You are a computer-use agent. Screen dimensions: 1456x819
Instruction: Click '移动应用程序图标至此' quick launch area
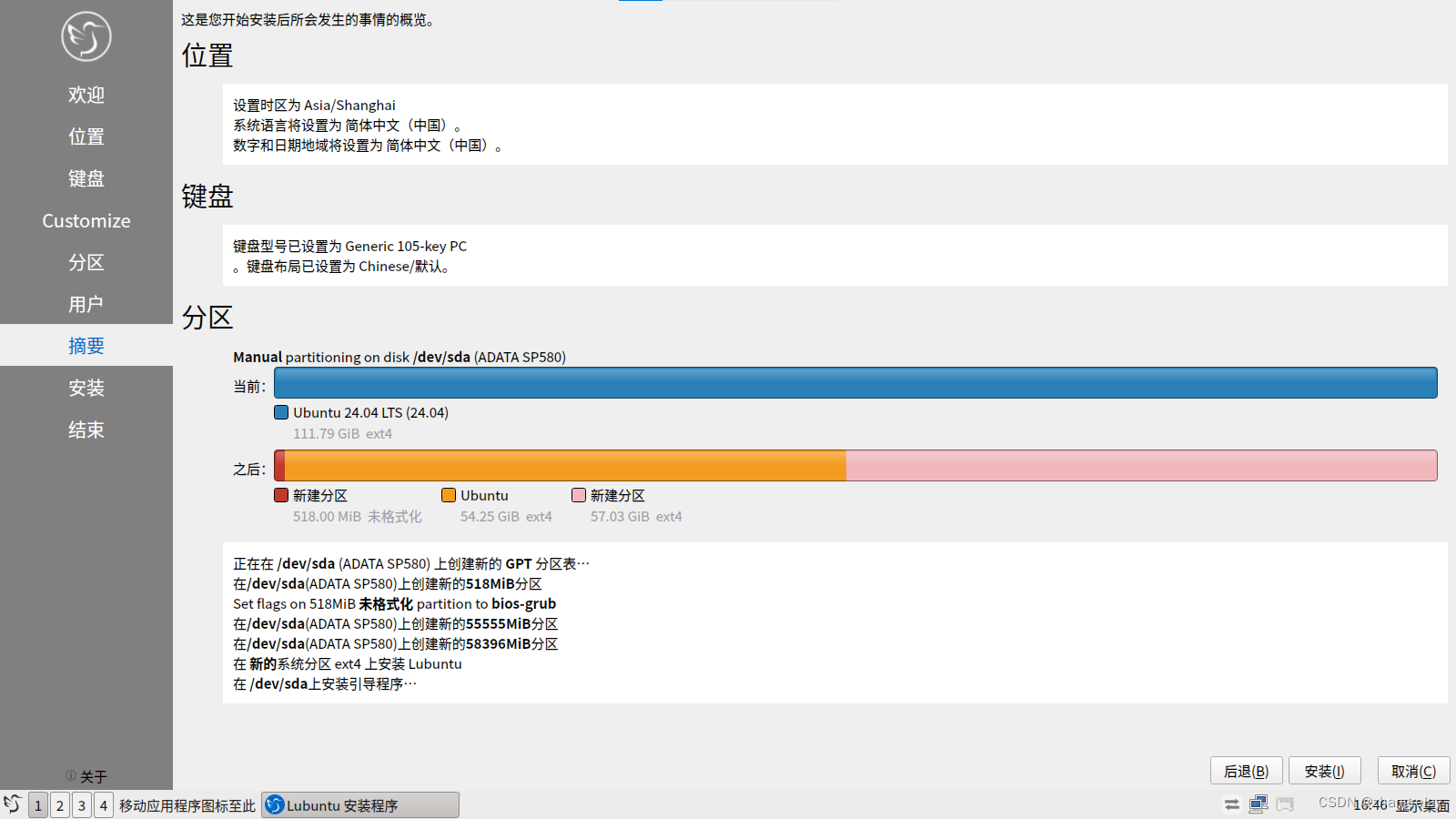187,805
